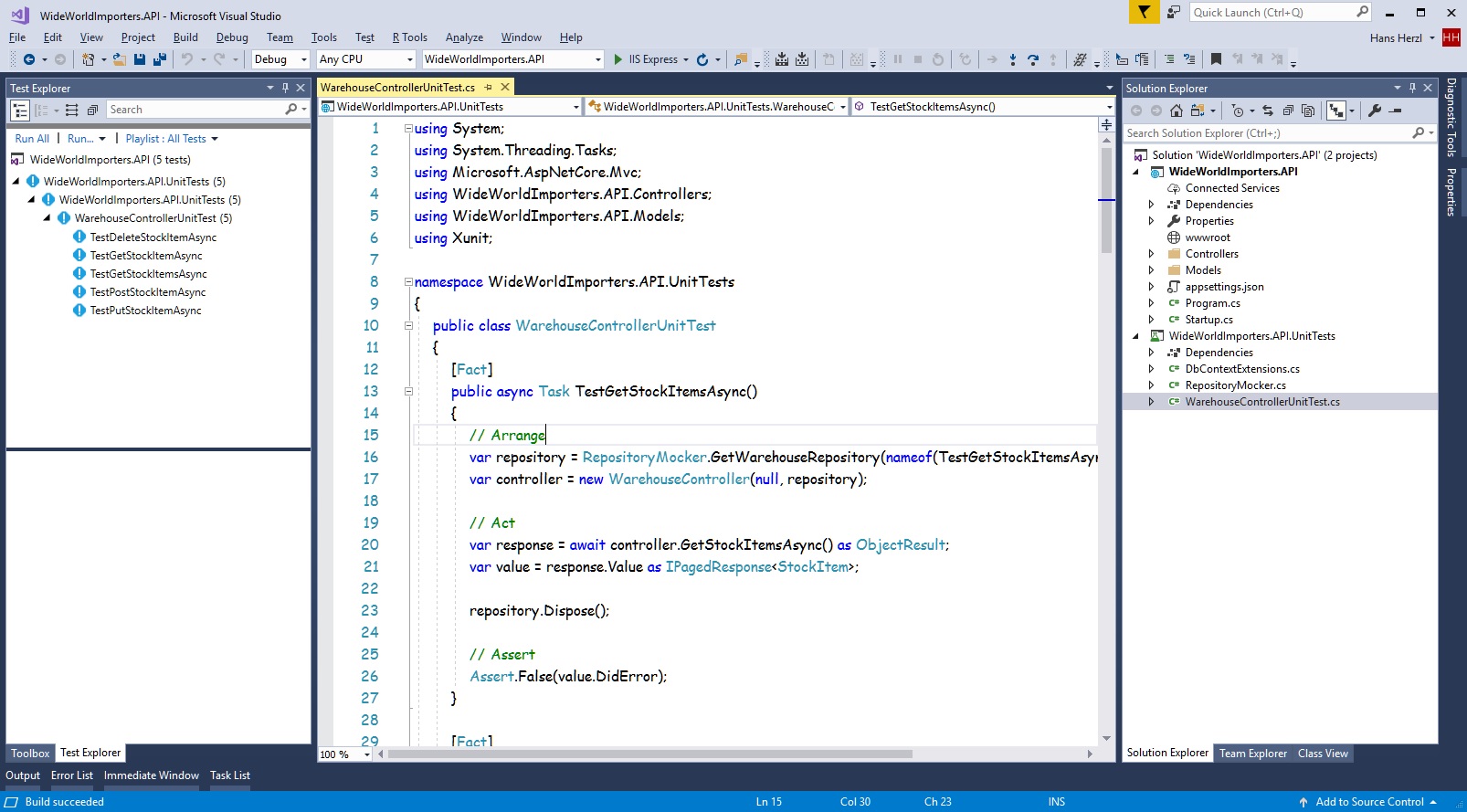Toggle Show All Files in Solution Explorer

(x=1308, y=111)
